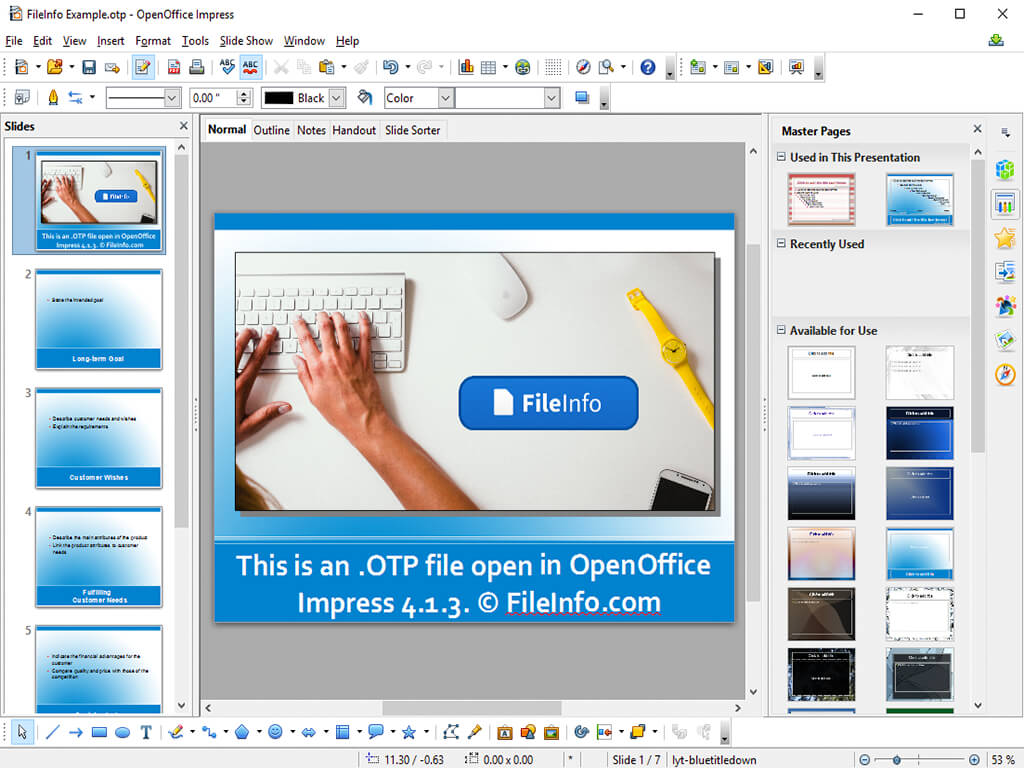Open the Insert menu

pyautogui.click(x=110, y=40)
